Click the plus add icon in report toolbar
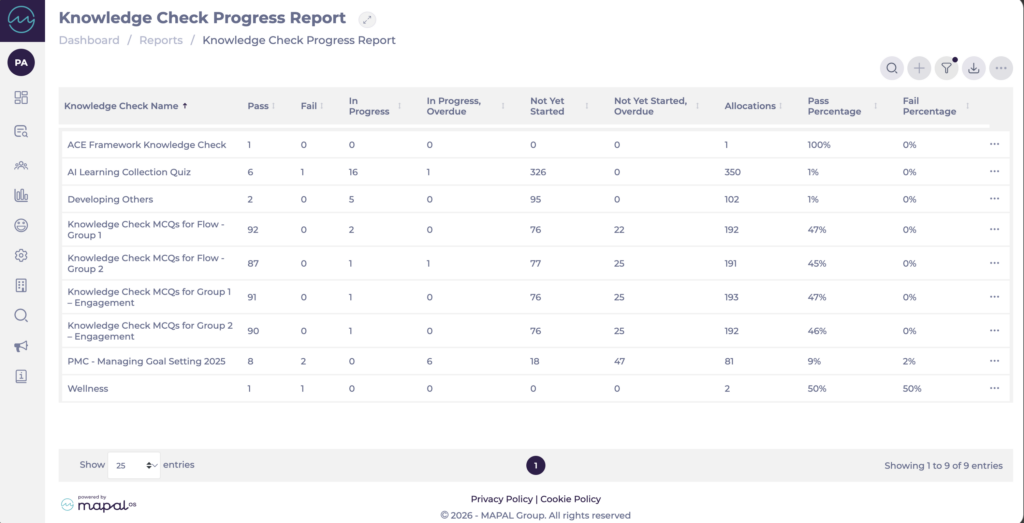 pos(919,68)
